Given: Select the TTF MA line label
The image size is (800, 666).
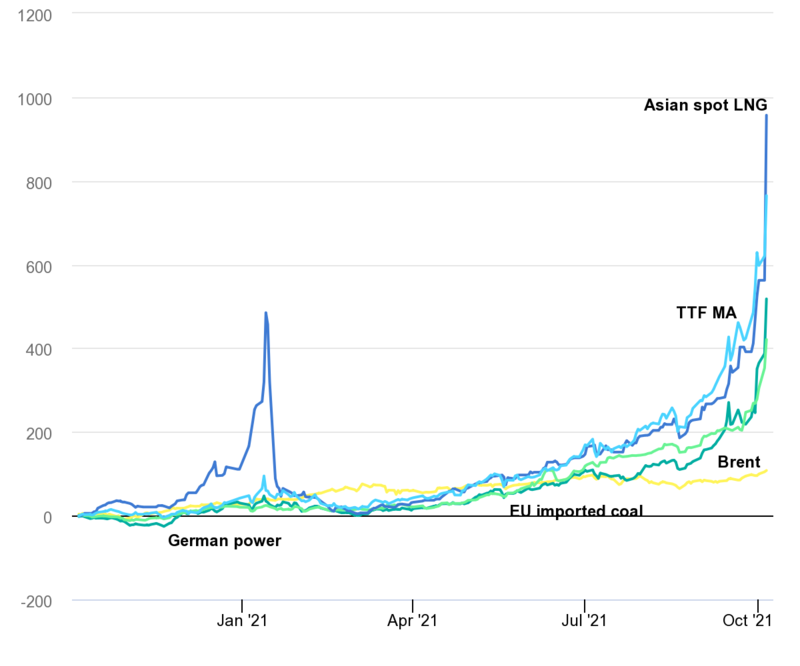Looking at the screenshot, I should 706,313.
